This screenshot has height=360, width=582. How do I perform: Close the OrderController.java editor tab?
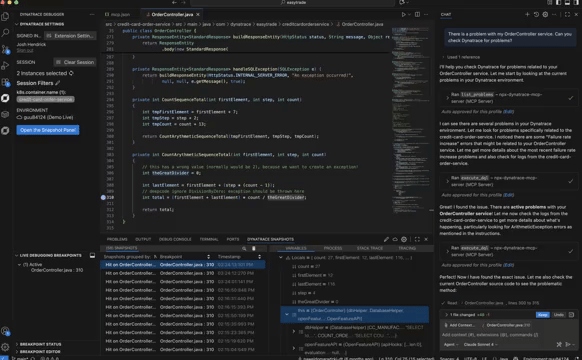198,14
